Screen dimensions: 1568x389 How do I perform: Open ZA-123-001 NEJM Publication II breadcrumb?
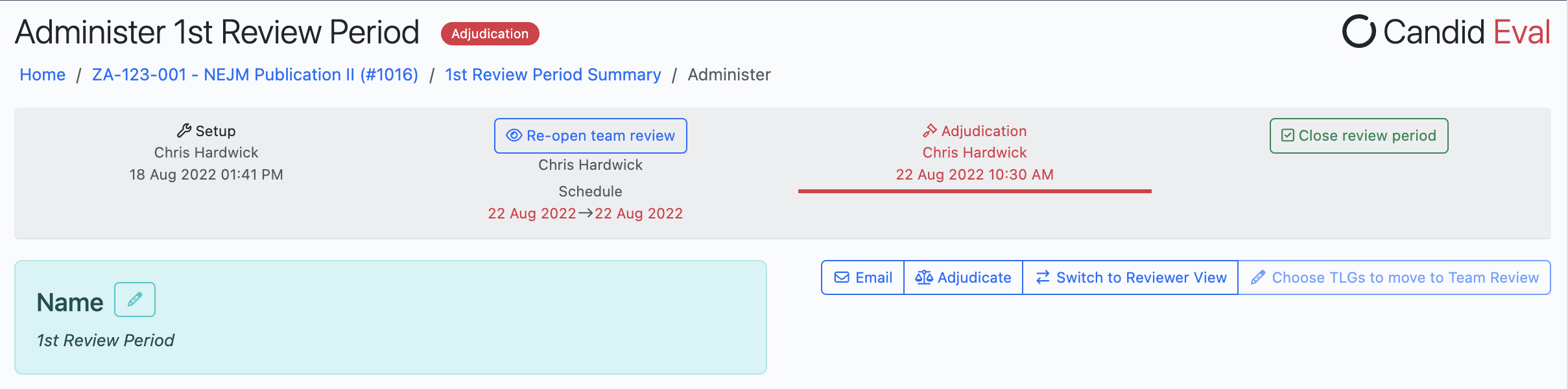256,75
